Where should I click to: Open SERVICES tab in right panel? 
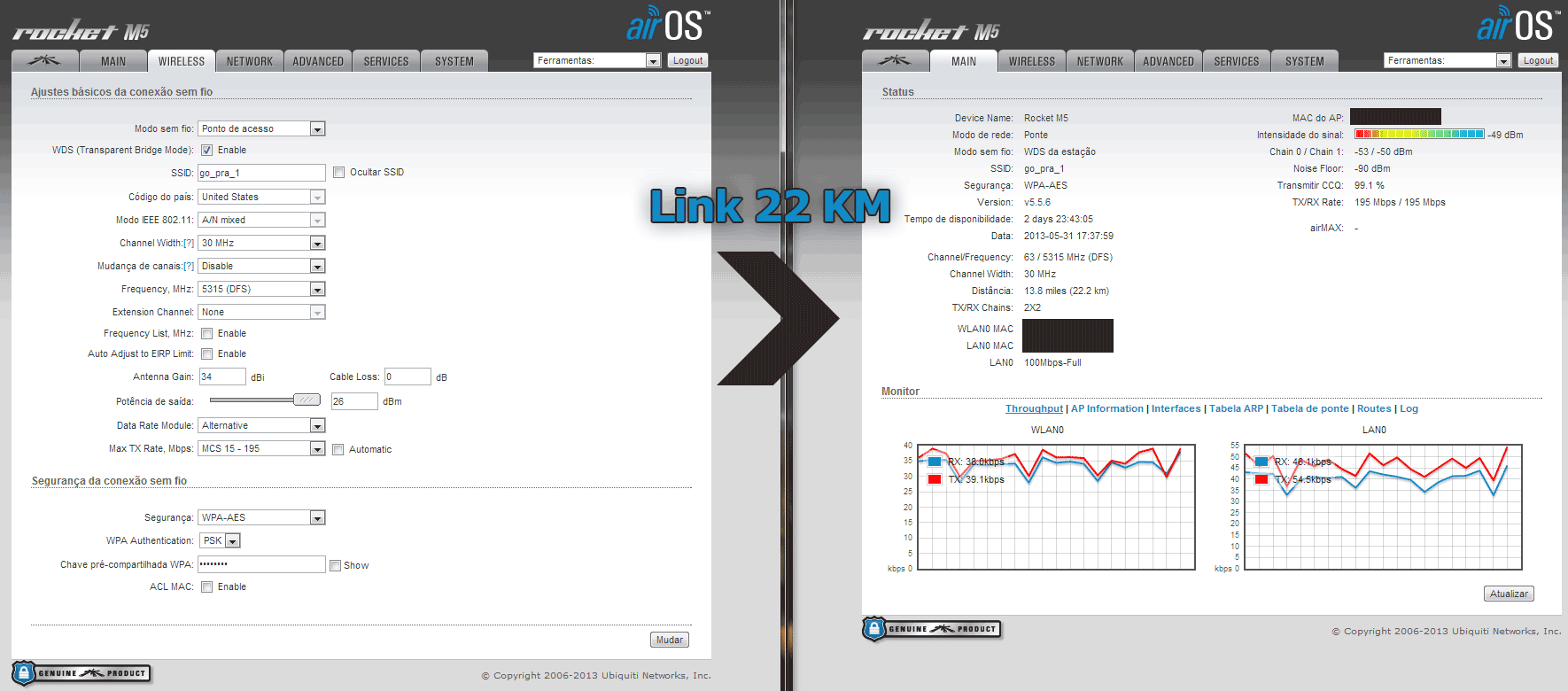1237,61
